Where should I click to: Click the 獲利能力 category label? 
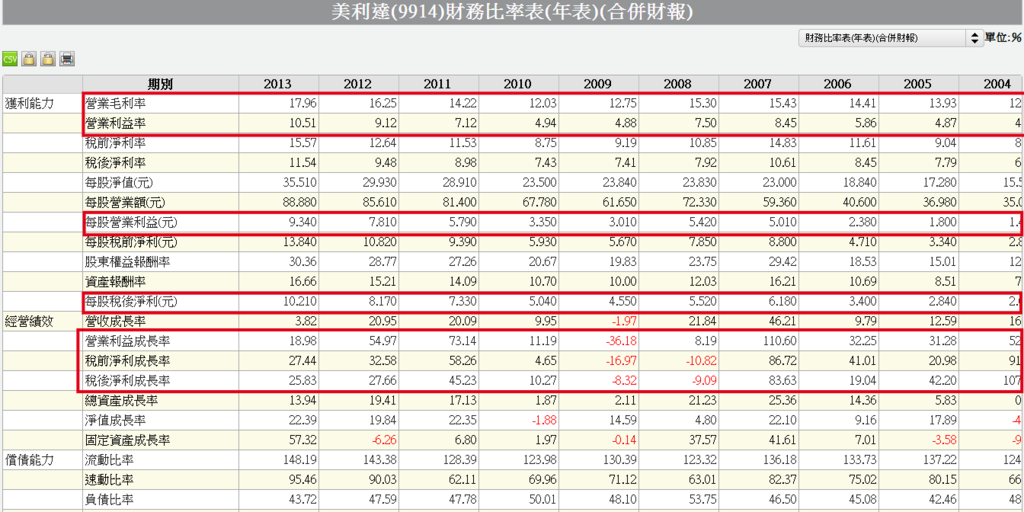[28, 103]
